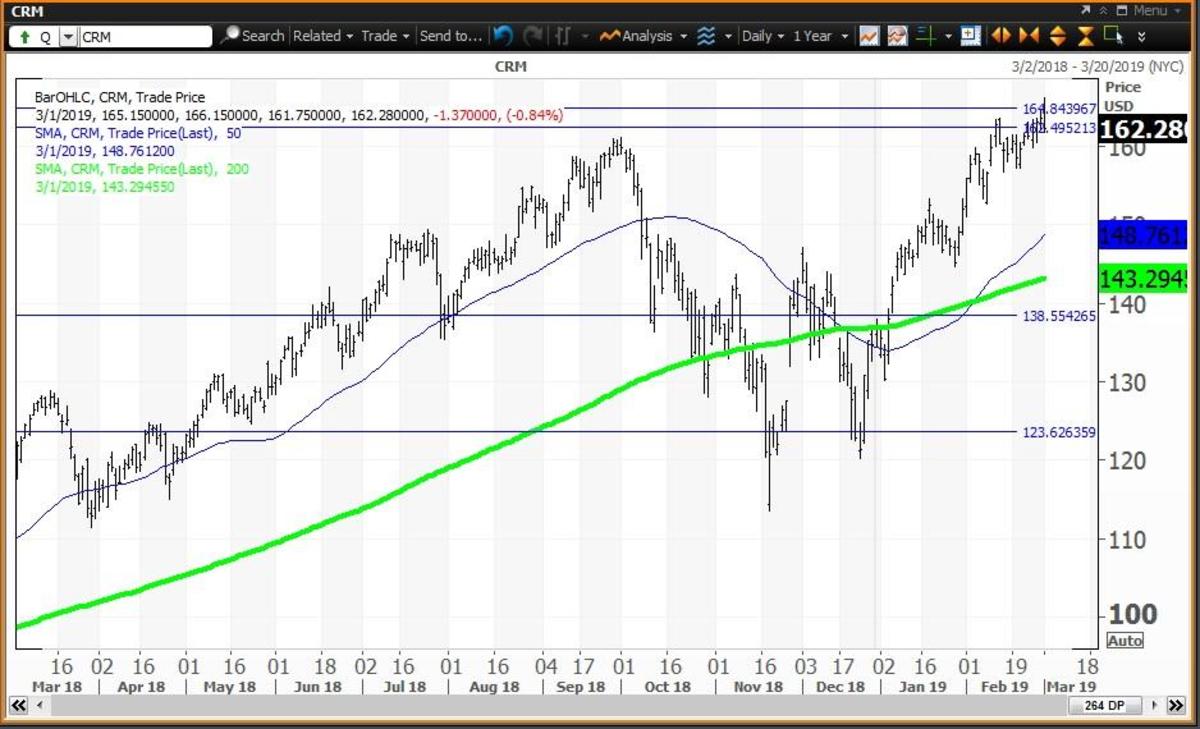1200x729 pixels.
Task: Select the rectangle pointer selection tool
Action: point(1113,35)
